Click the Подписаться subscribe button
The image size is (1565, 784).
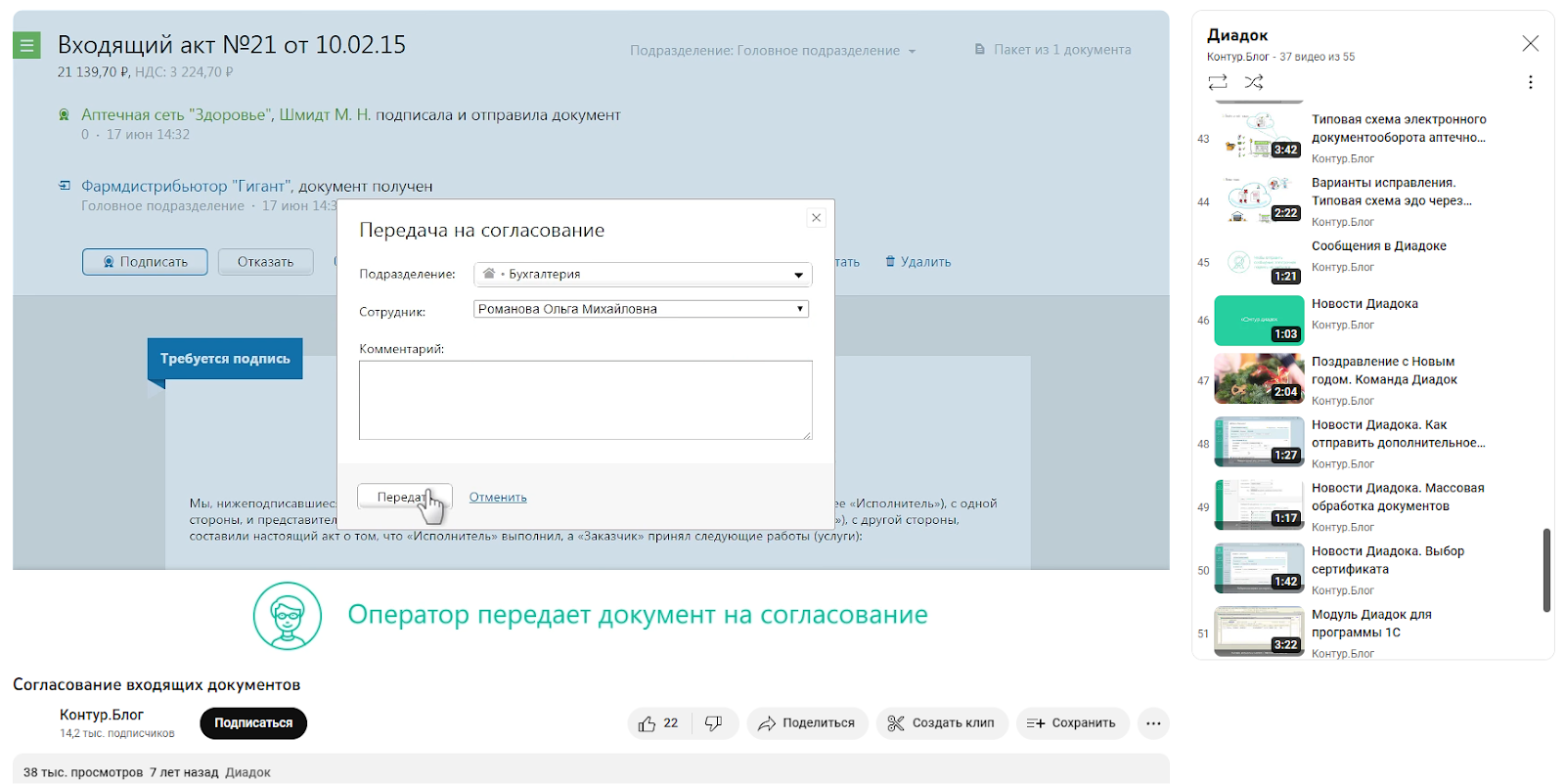(253, 723)
